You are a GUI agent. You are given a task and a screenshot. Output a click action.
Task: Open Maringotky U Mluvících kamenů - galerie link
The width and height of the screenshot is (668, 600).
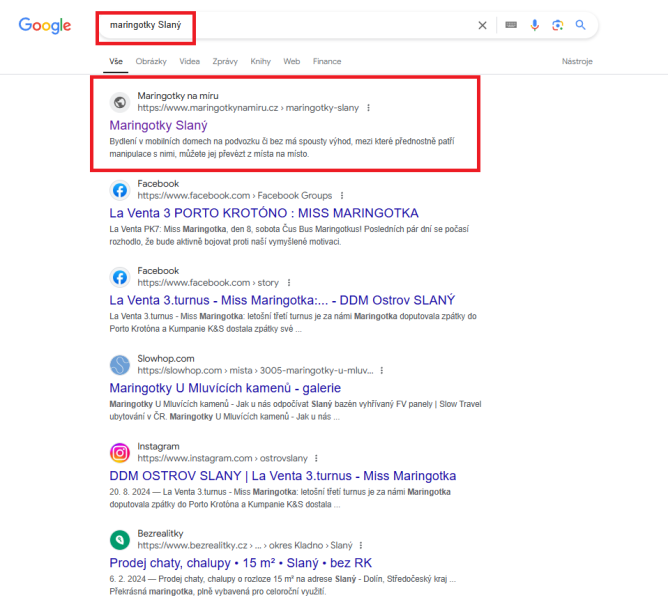pos(225,388)
